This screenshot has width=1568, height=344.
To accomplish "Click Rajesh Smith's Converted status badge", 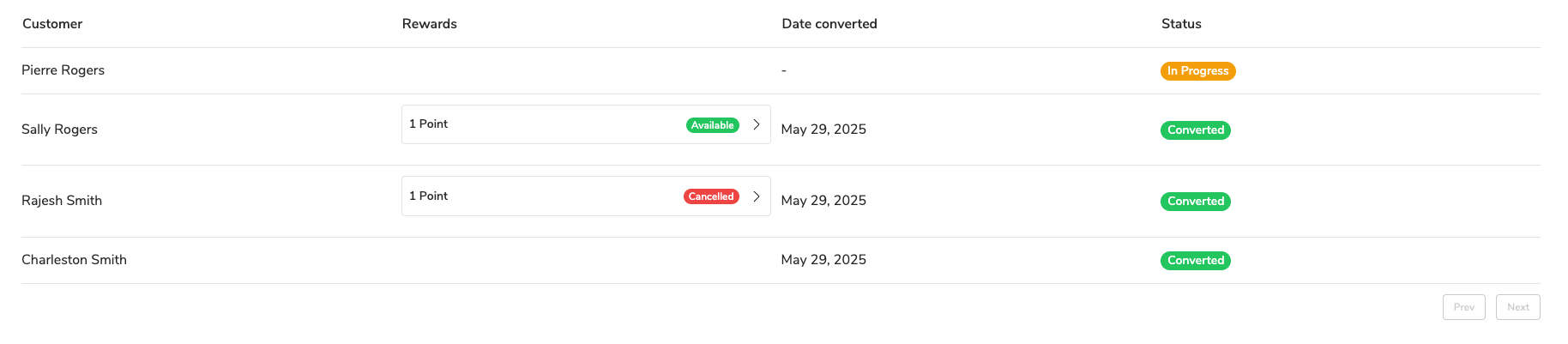I will tap(1195, 202).
